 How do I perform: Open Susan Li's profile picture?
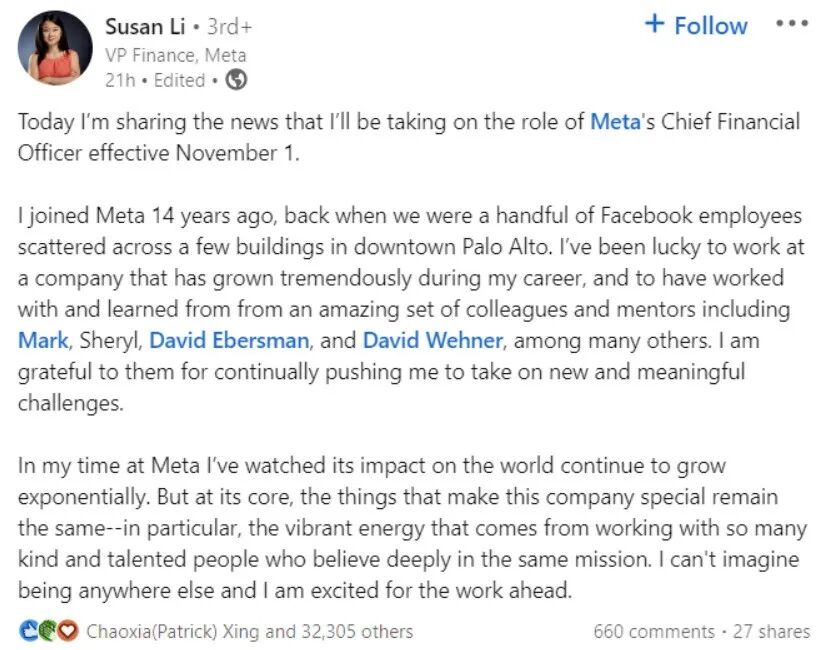tap(55, 48)
